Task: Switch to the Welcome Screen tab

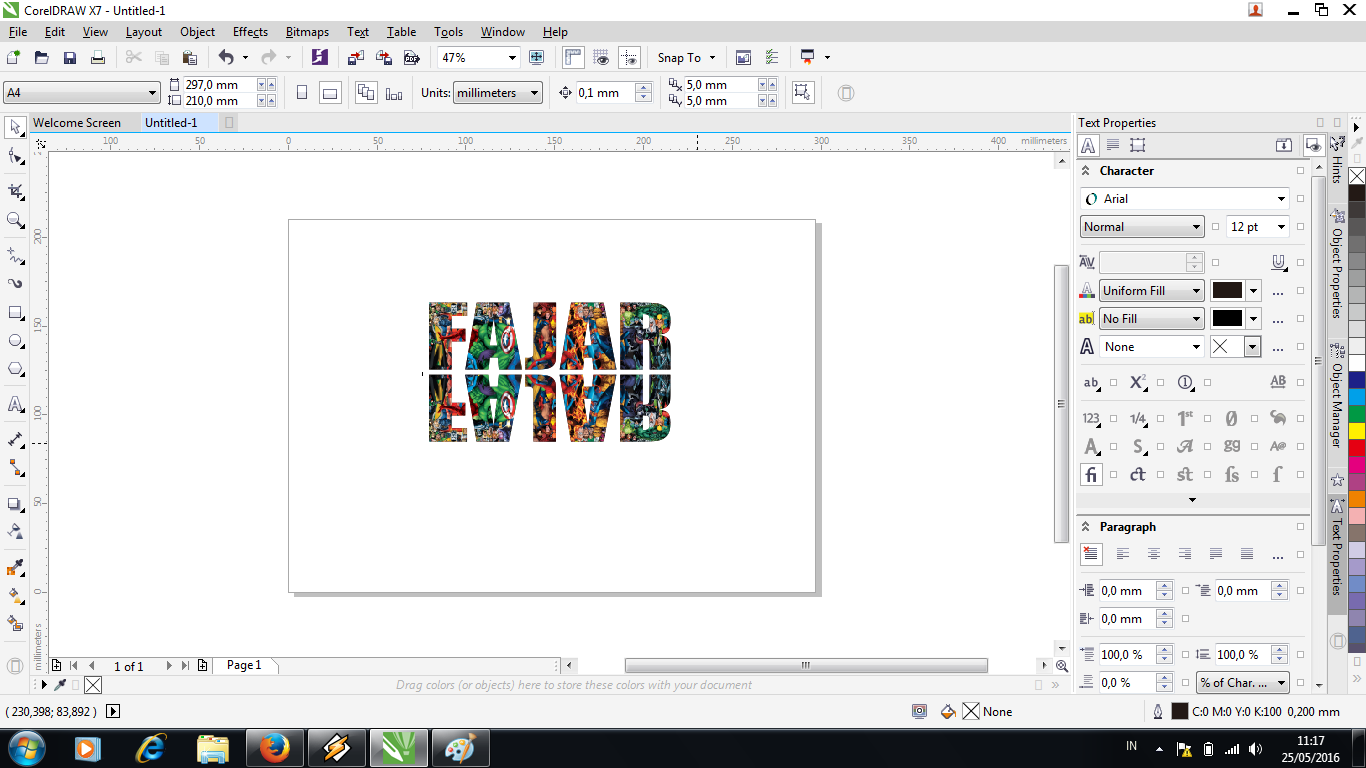Action: [80, 122]
